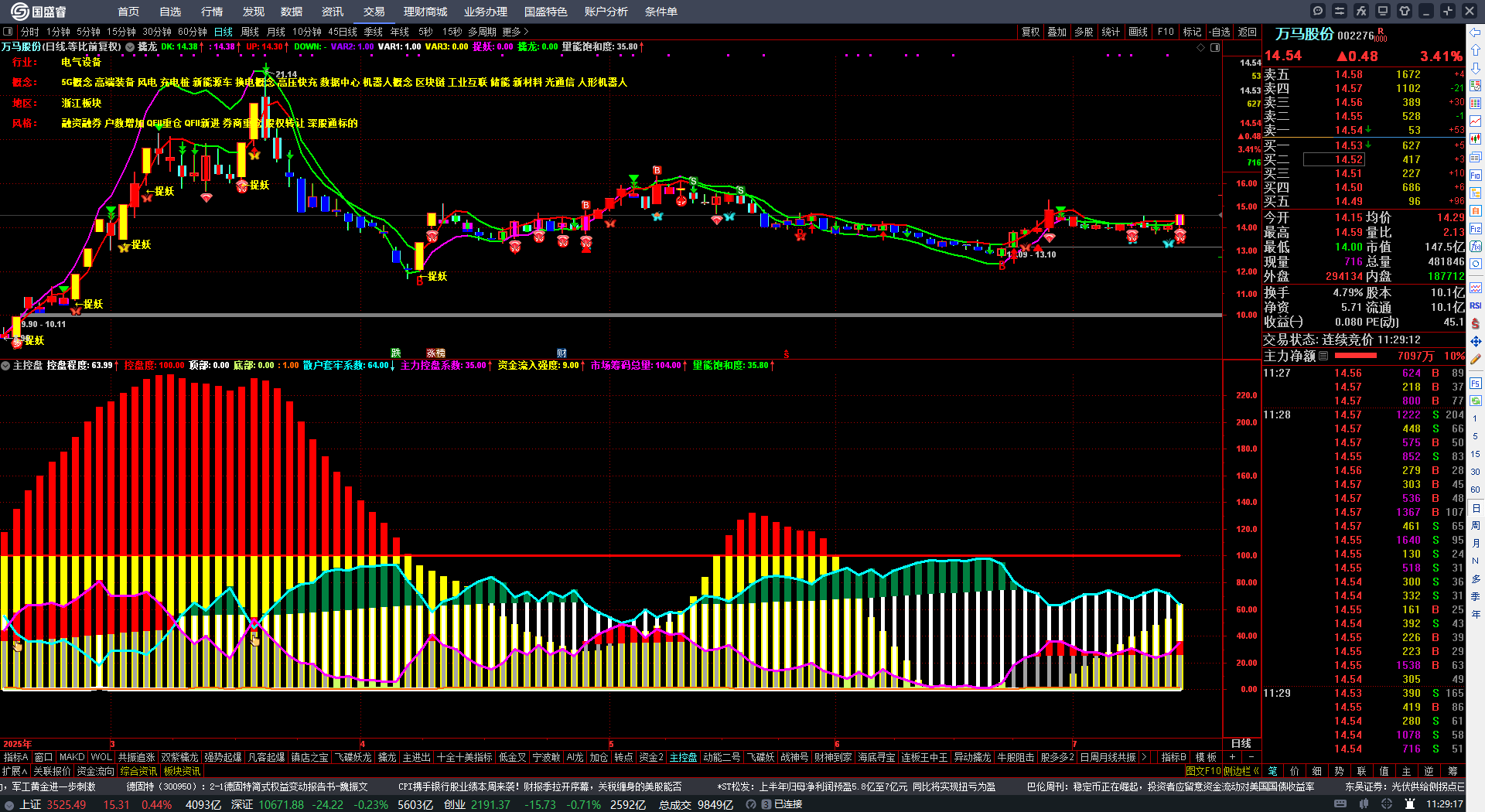Expand the 更多 periods dropdown
Image resolution: width=1485 pixels, height=812 pixels.
[x=515, y=32]
